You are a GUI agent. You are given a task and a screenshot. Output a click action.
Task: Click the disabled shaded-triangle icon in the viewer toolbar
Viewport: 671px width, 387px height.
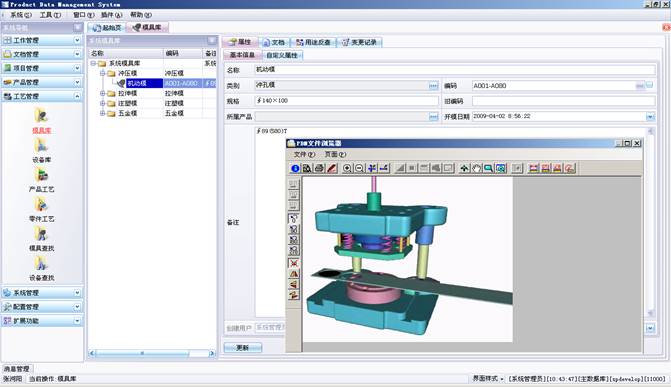coord(400,168)
